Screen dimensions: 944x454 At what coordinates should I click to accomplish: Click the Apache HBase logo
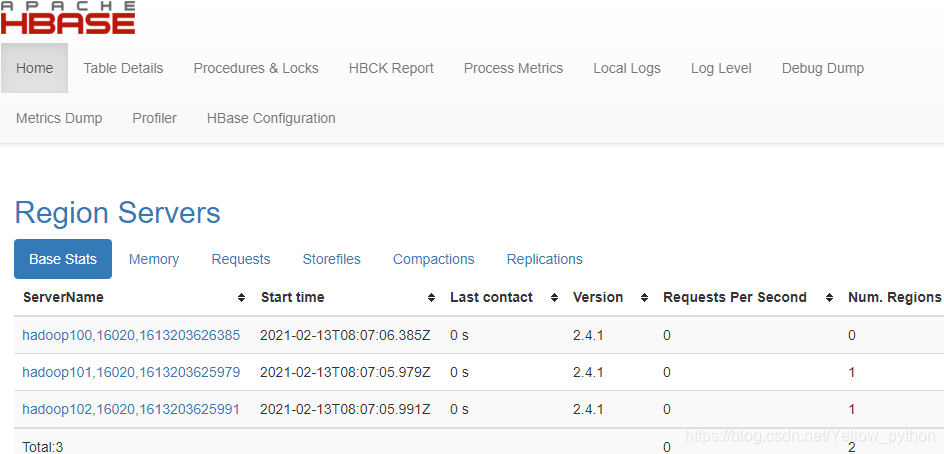[x=68, y=18]
